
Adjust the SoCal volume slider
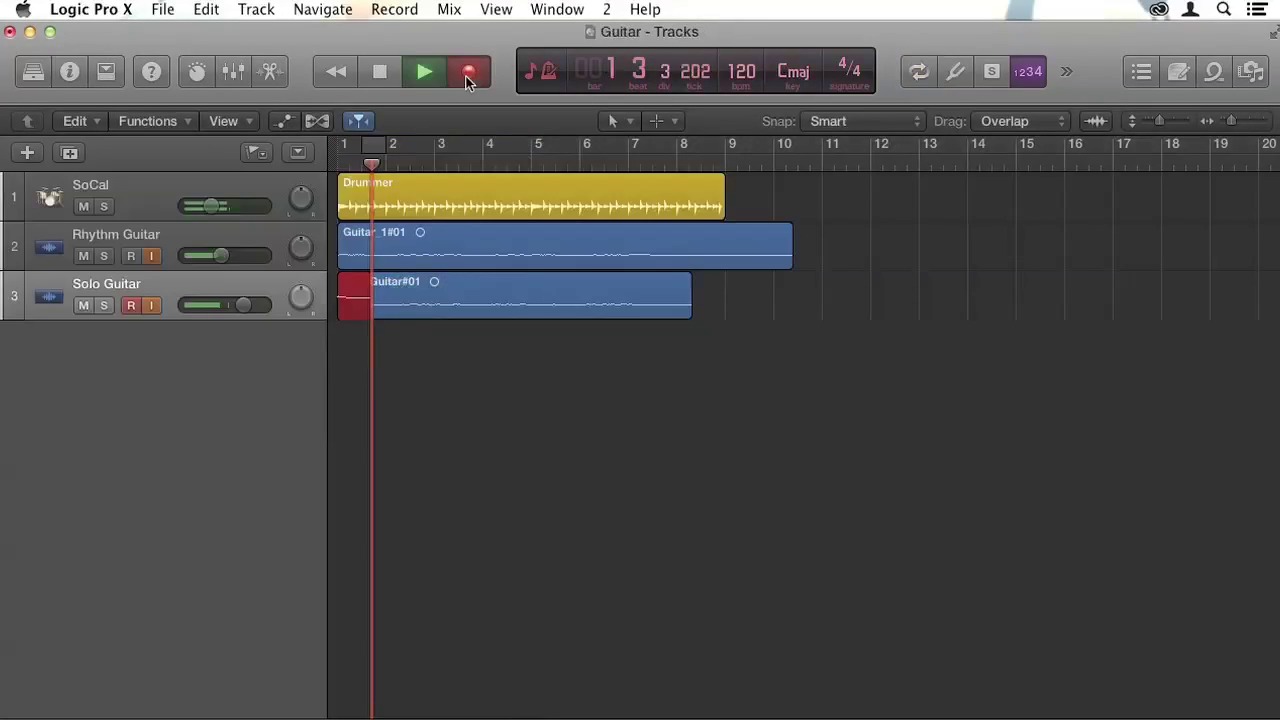pos(224,207)
